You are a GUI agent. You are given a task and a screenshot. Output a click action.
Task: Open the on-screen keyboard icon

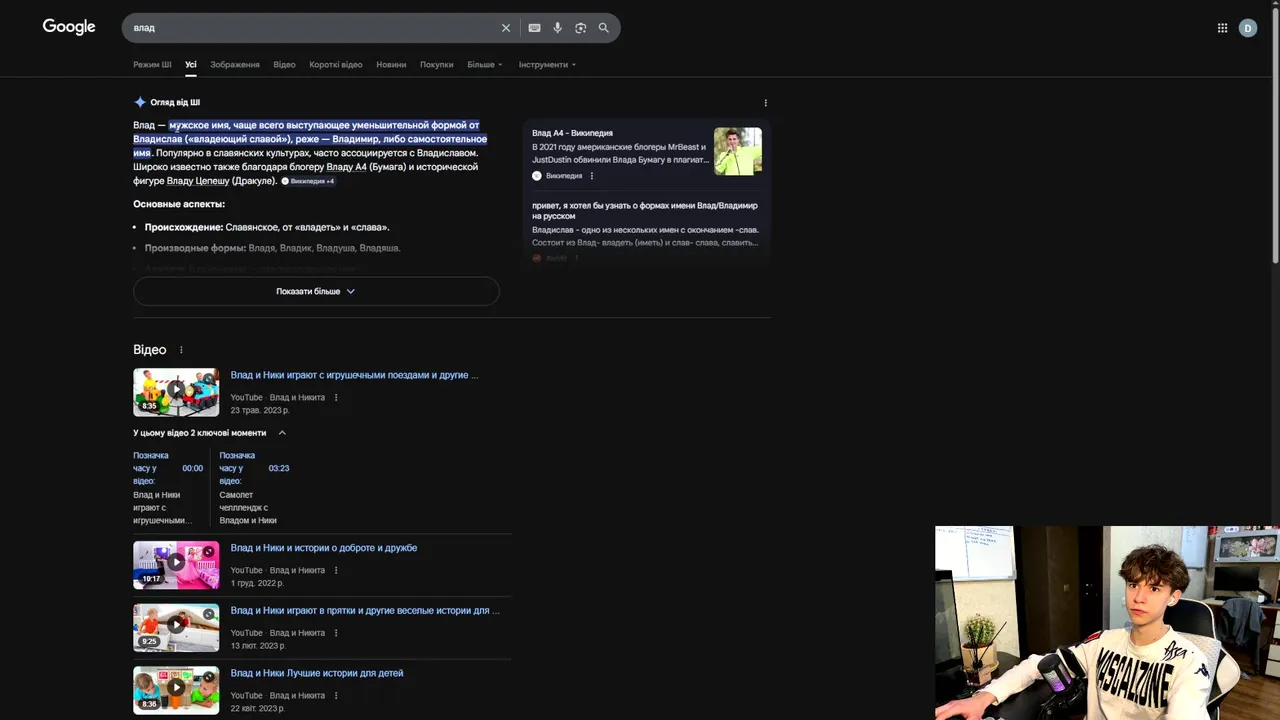coord(535,28)
